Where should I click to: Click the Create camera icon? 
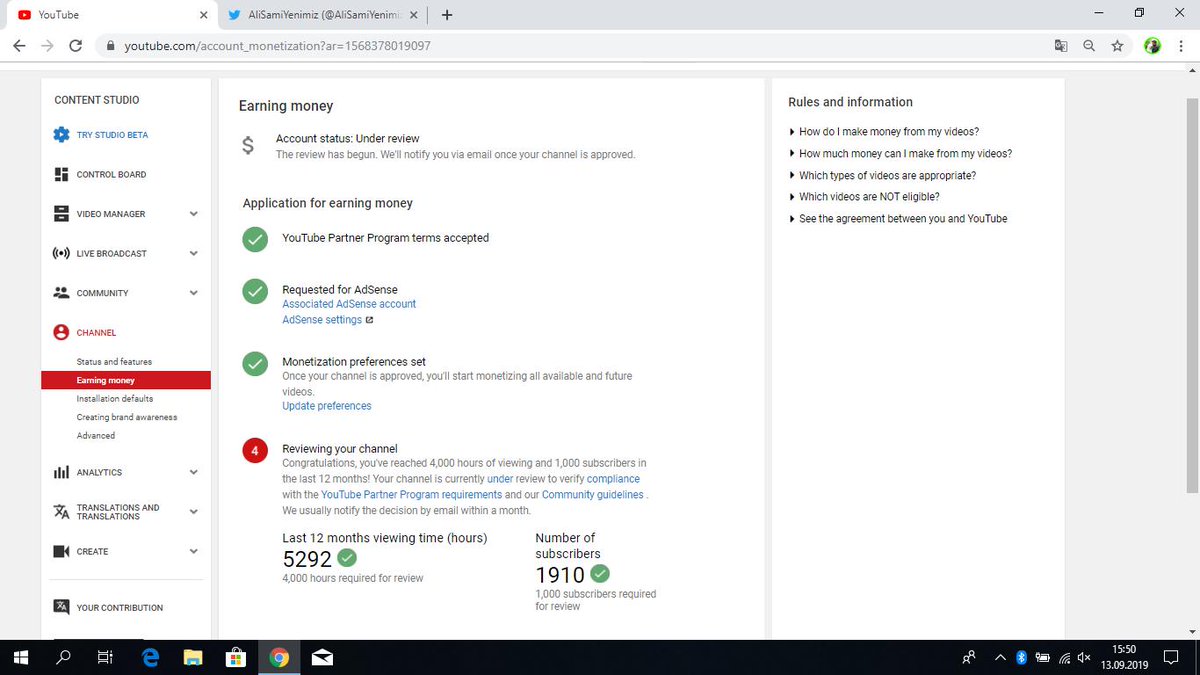click(61, 551)
